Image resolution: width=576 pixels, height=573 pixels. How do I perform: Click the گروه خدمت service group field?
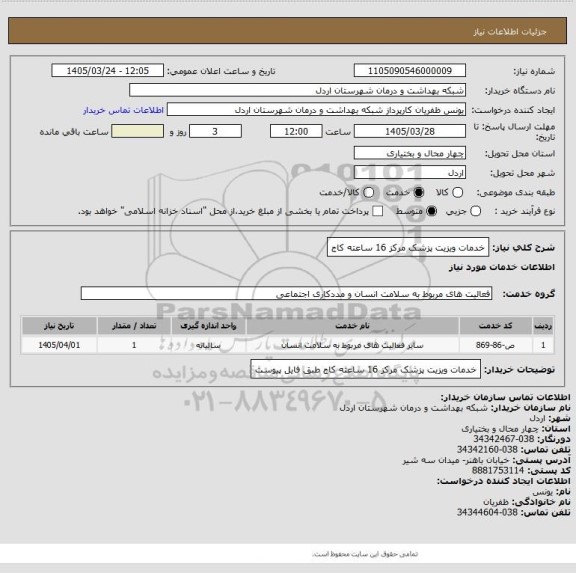pyautogui.click(x=286, y=294)
